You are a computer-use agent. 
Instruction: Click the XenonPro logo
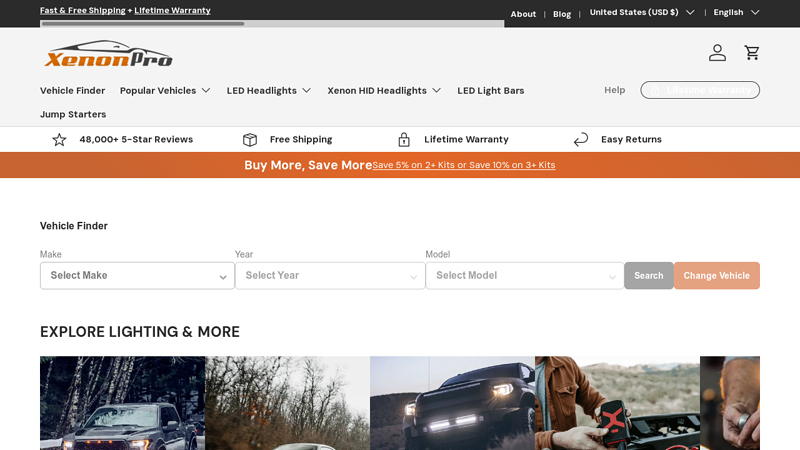click(108, 54)
